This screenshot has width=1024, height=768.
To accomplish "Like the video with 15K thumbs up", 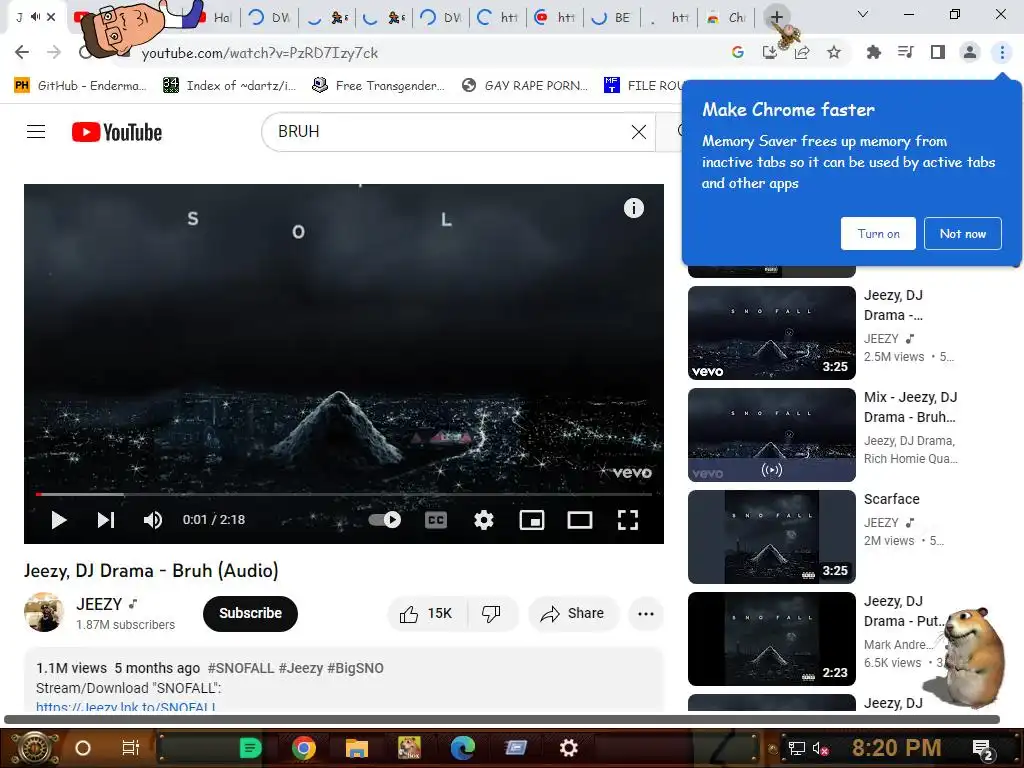I will pyautogui.click(x=427, y=613).
